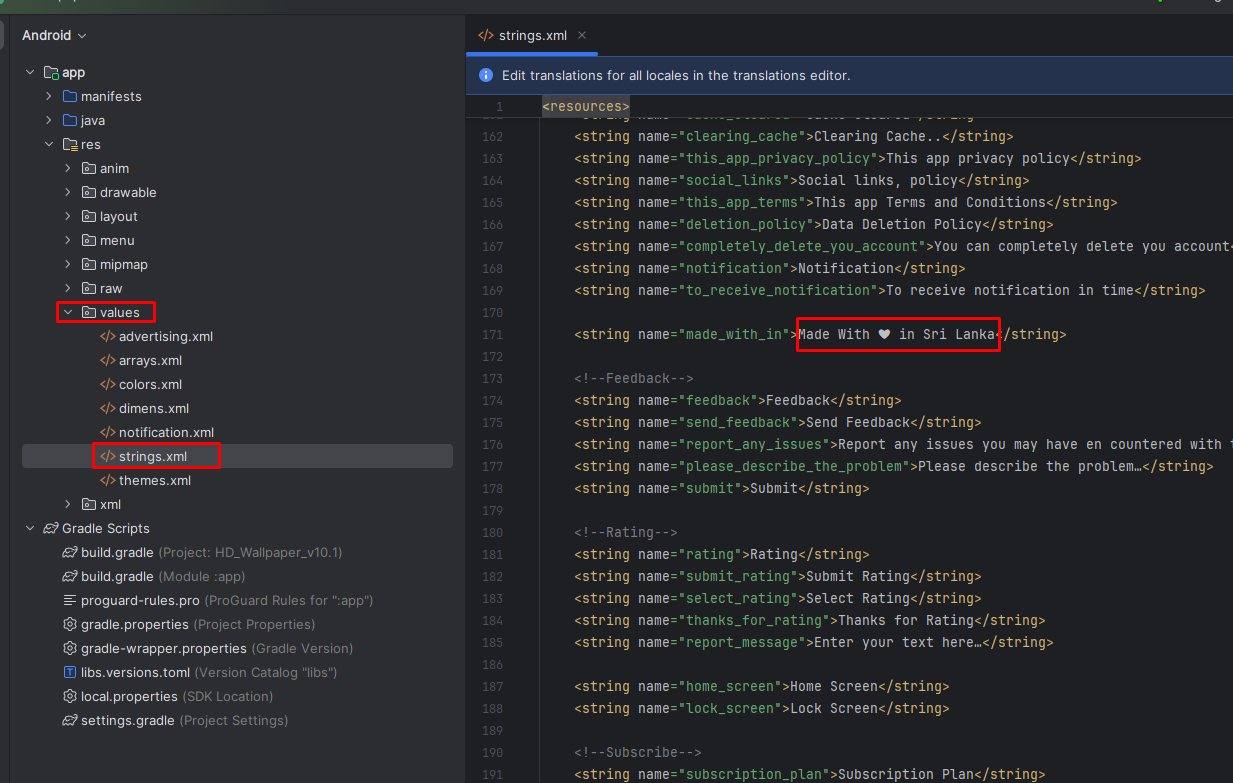Click the advertising.xml file icon

(x=107, y=337)
